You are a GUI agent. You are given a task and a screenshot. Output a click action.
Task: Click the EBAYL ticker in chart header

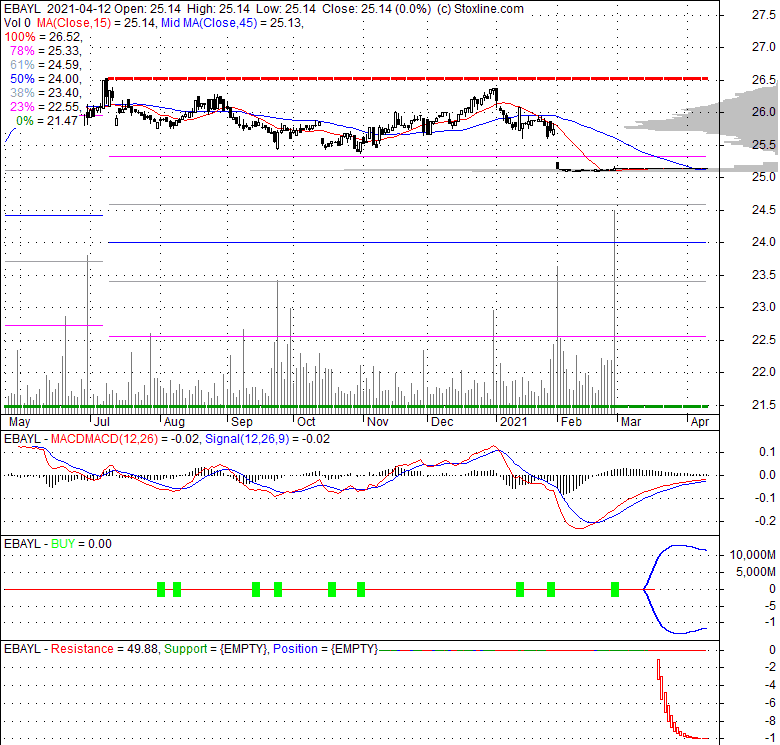22,9
